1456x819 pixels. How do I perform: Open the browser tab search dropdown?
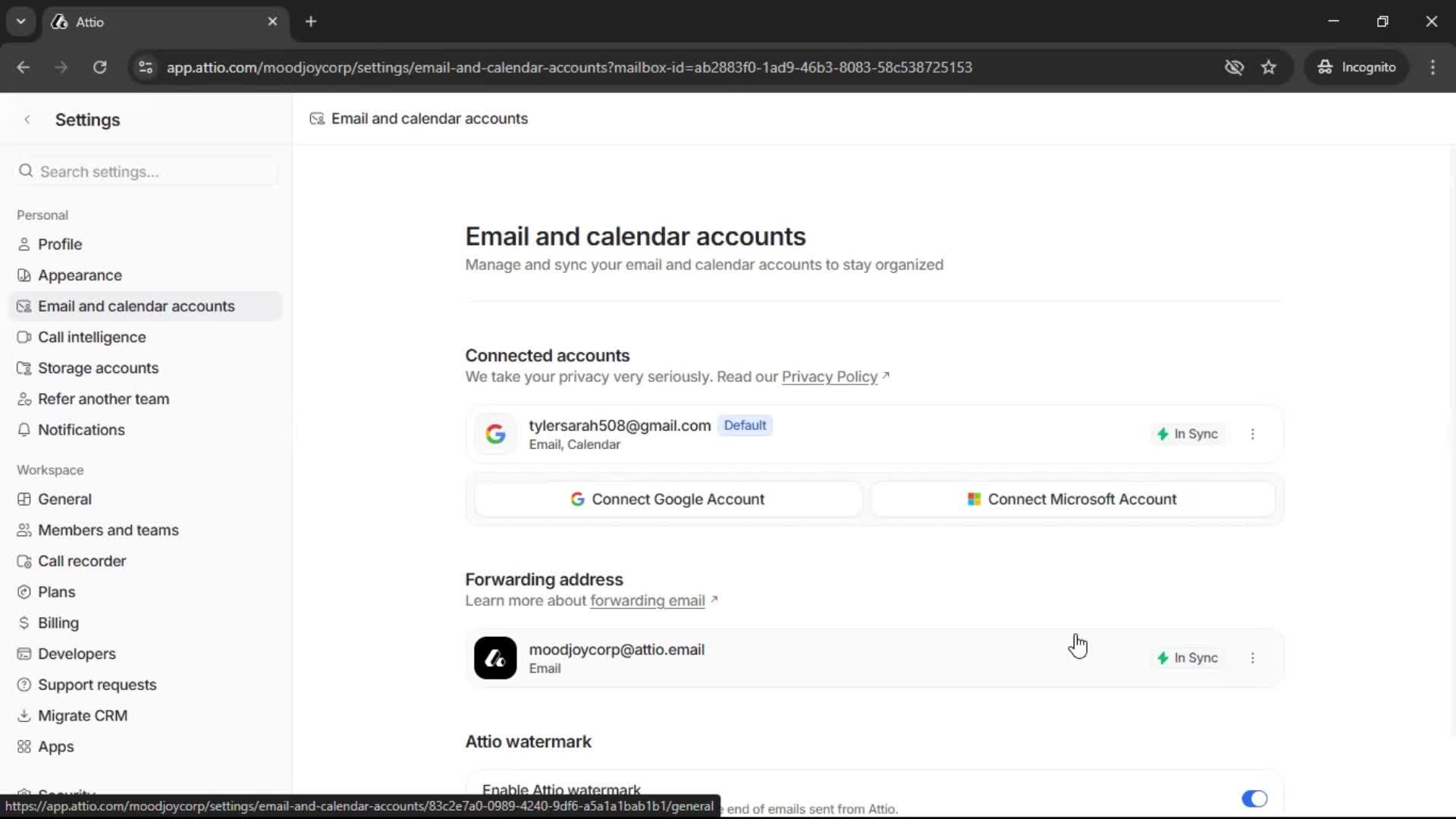coord(20,21)
